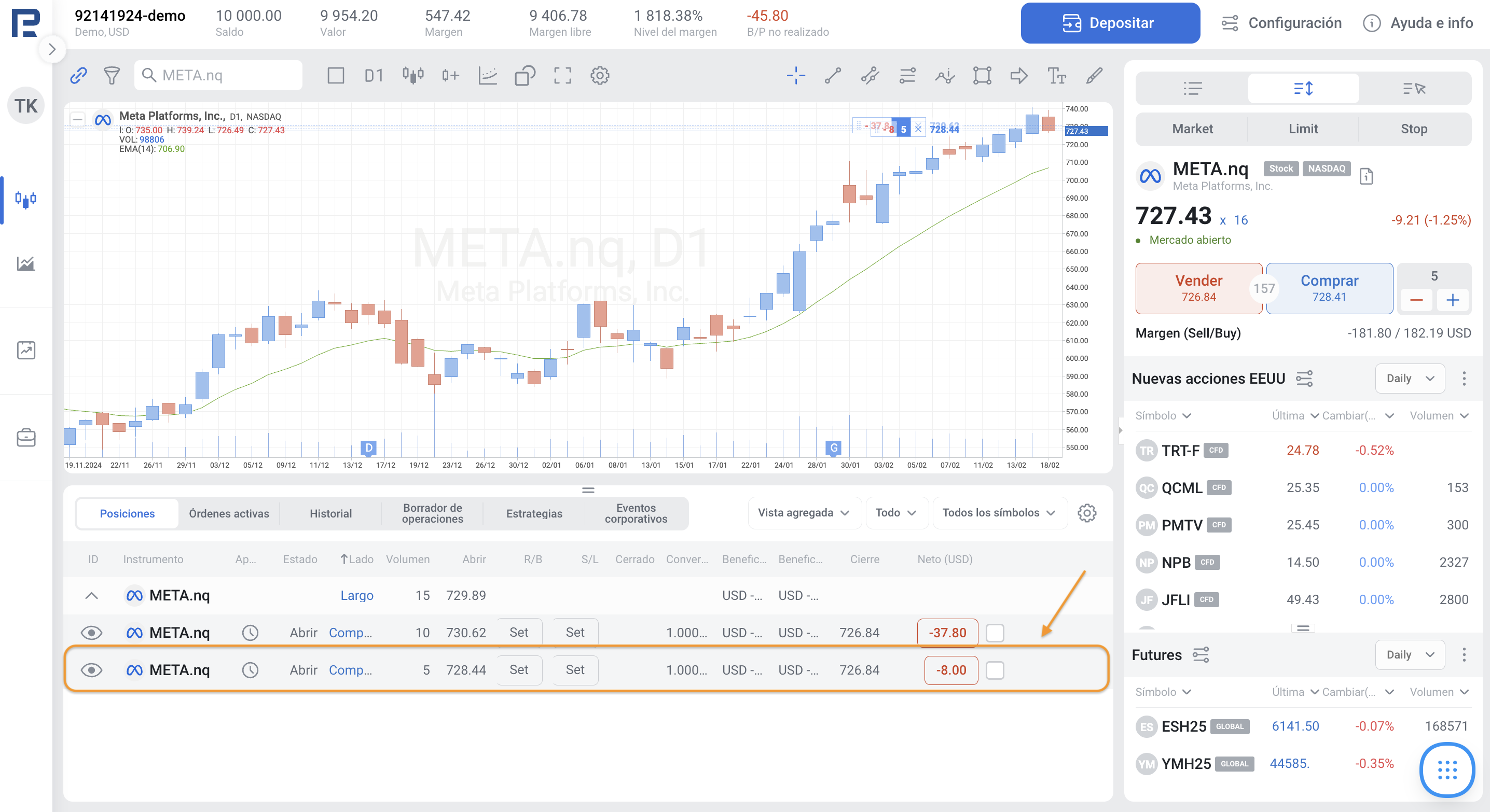1490x812 pixels.
Task: Select the crosshair cursor tool
Action: 796,75
